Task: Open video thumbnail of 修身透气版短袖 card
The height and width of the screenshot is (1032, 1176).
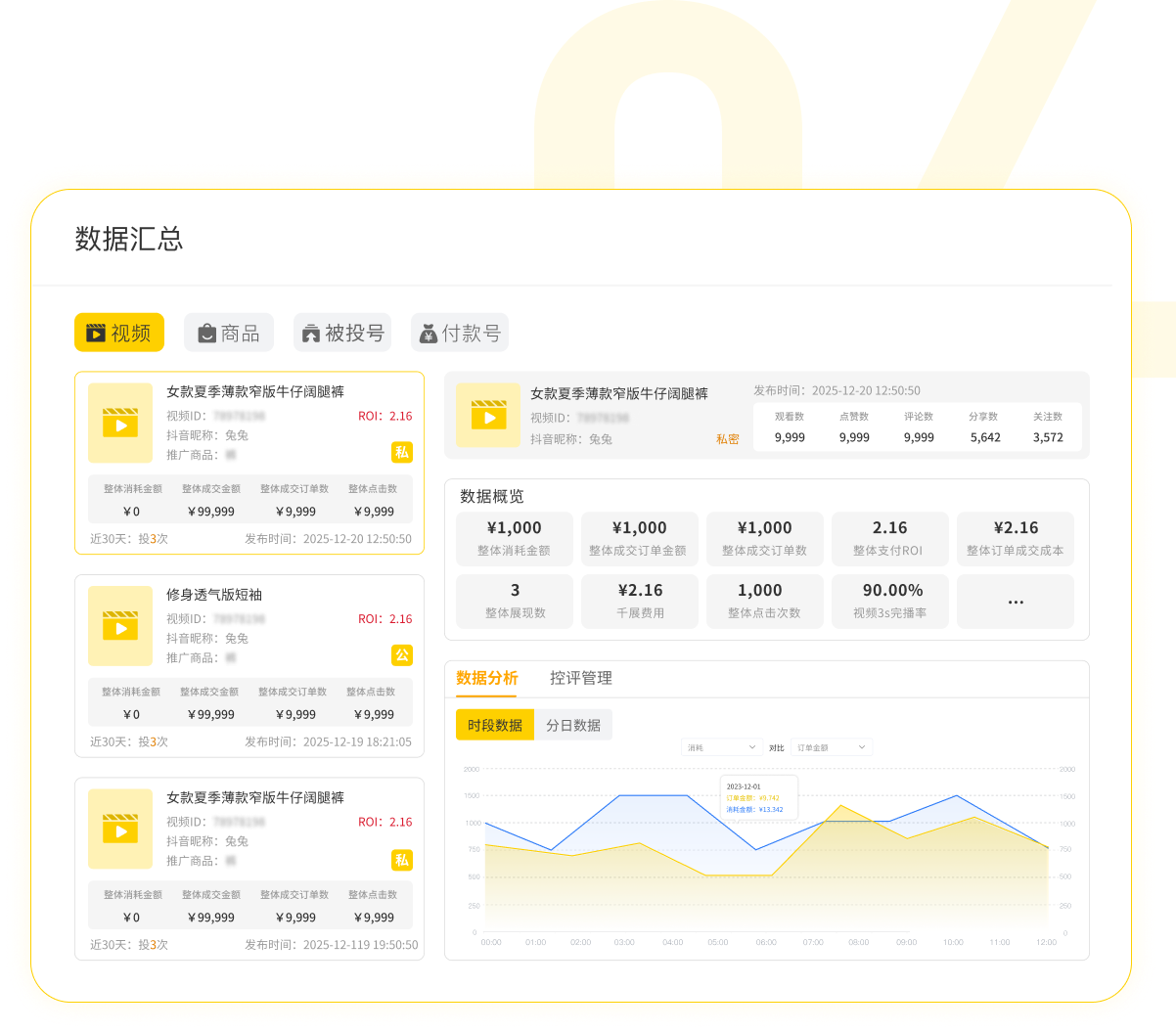Action: 120,626
